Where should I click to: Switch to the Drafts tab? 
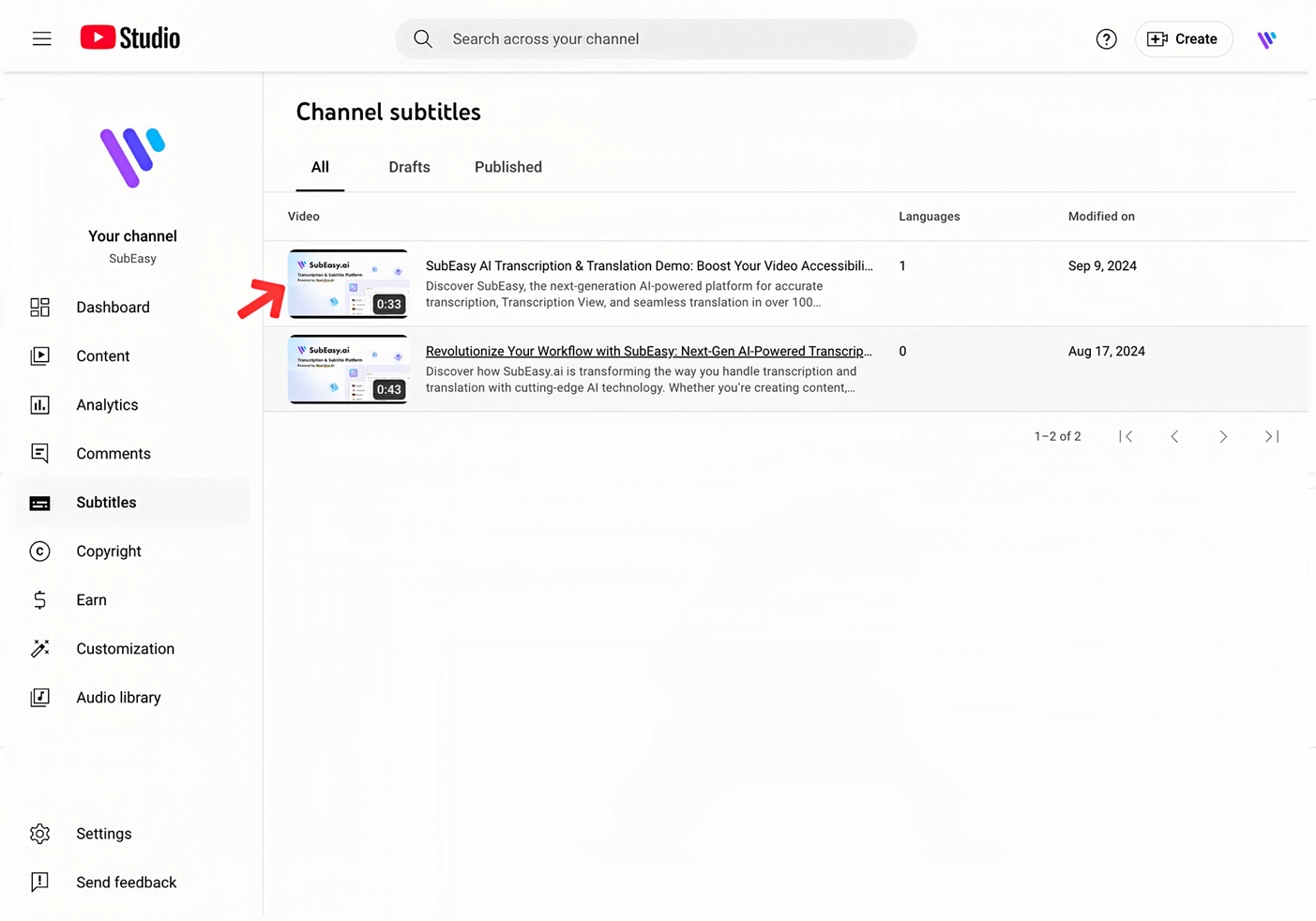409,167
